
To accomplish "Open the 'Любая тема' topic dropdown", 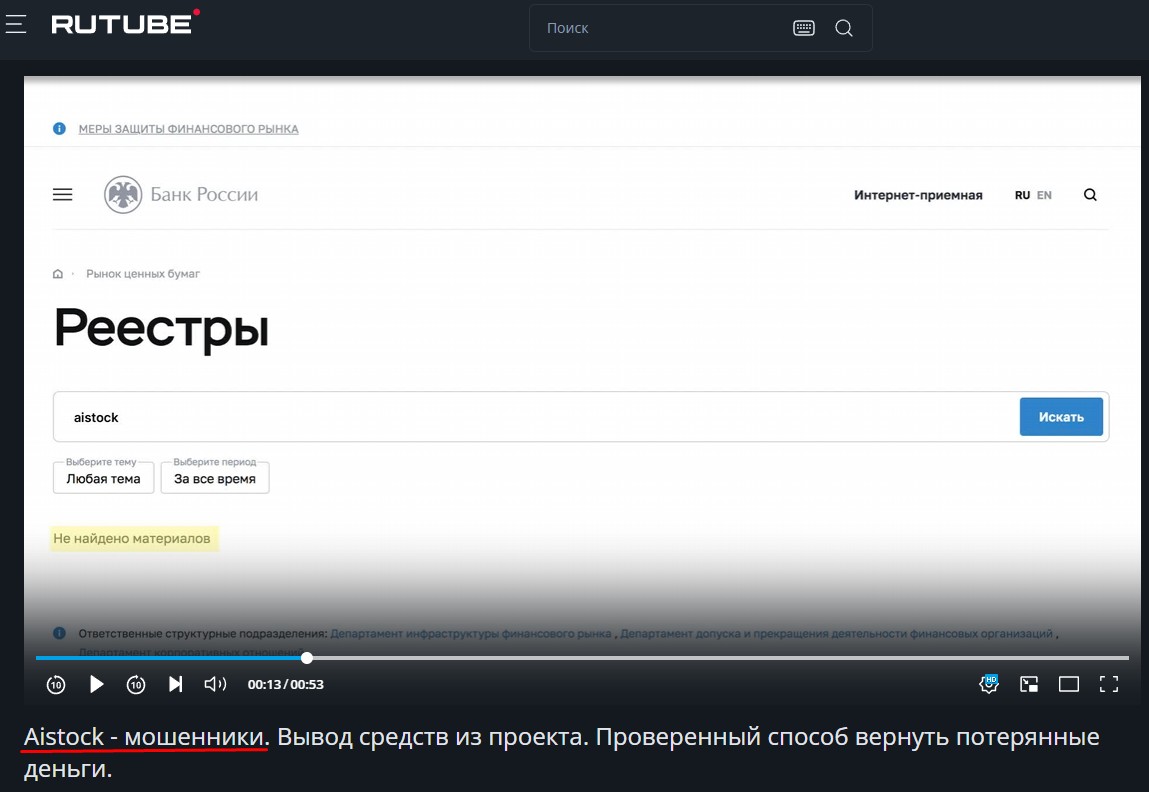I will 103,478.
